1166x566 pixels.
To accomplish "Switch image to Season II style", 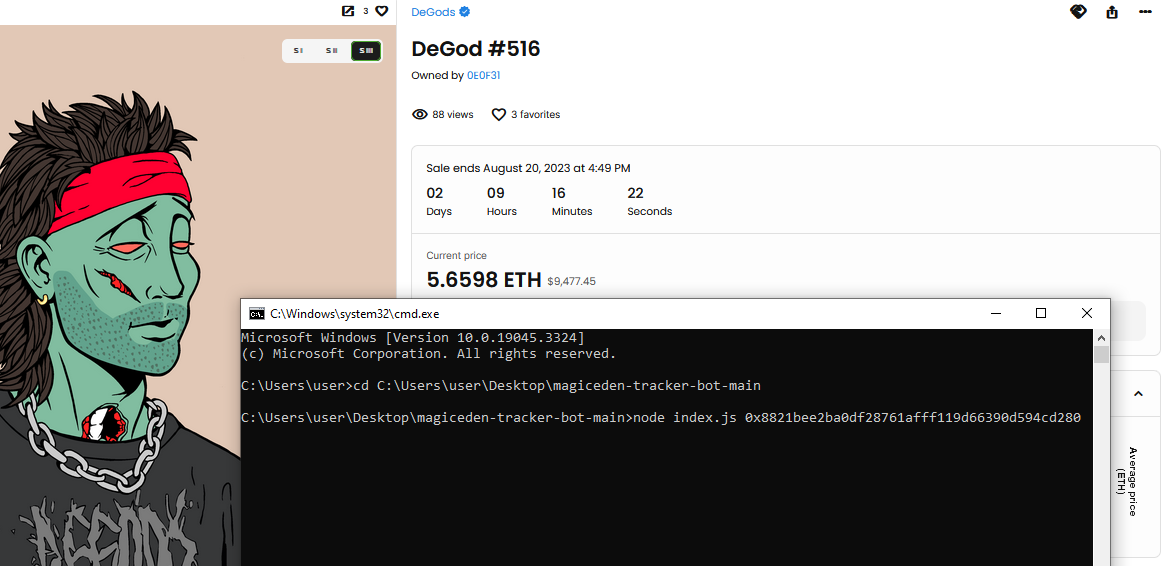I will [332, 50].
